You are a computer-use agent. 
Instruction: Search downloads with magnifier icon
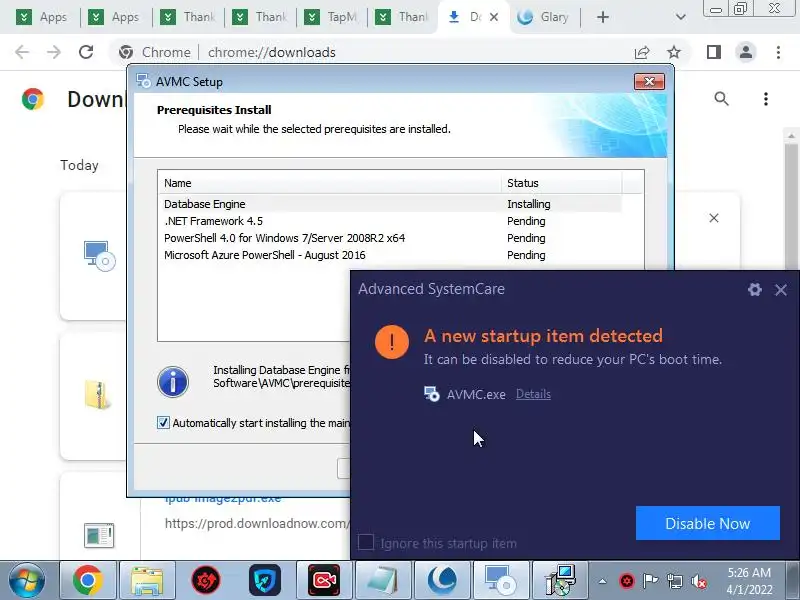tap(721, 98)
